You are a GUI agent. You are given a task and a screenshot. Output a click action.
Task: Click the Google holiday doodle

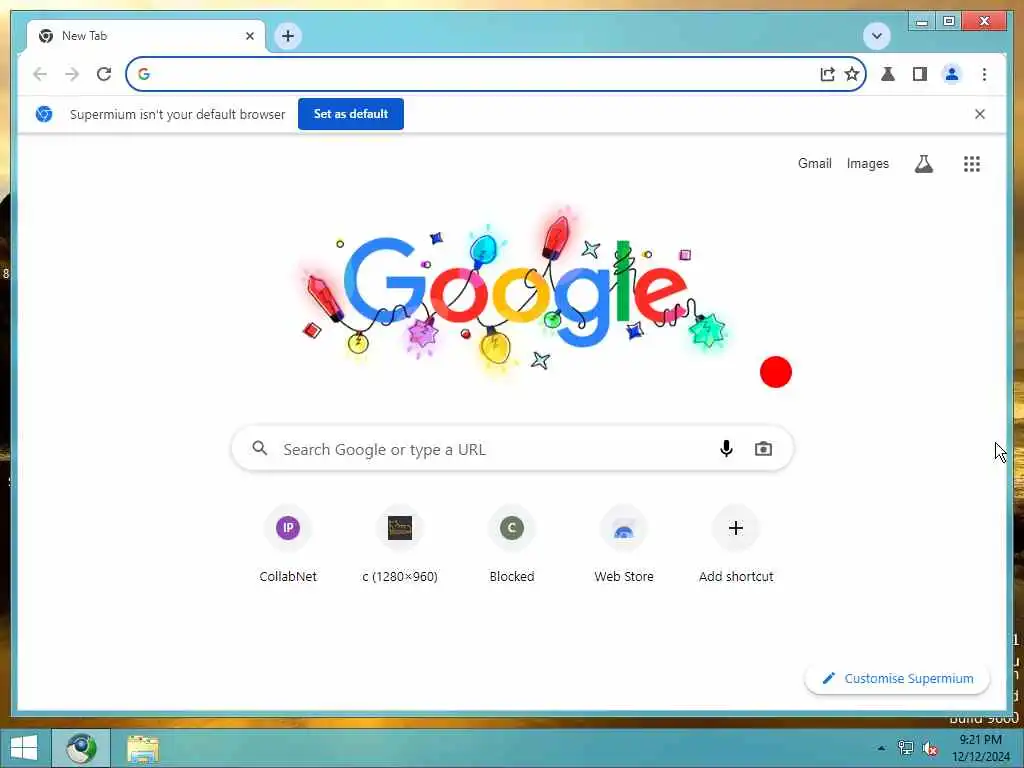point(513,291)
